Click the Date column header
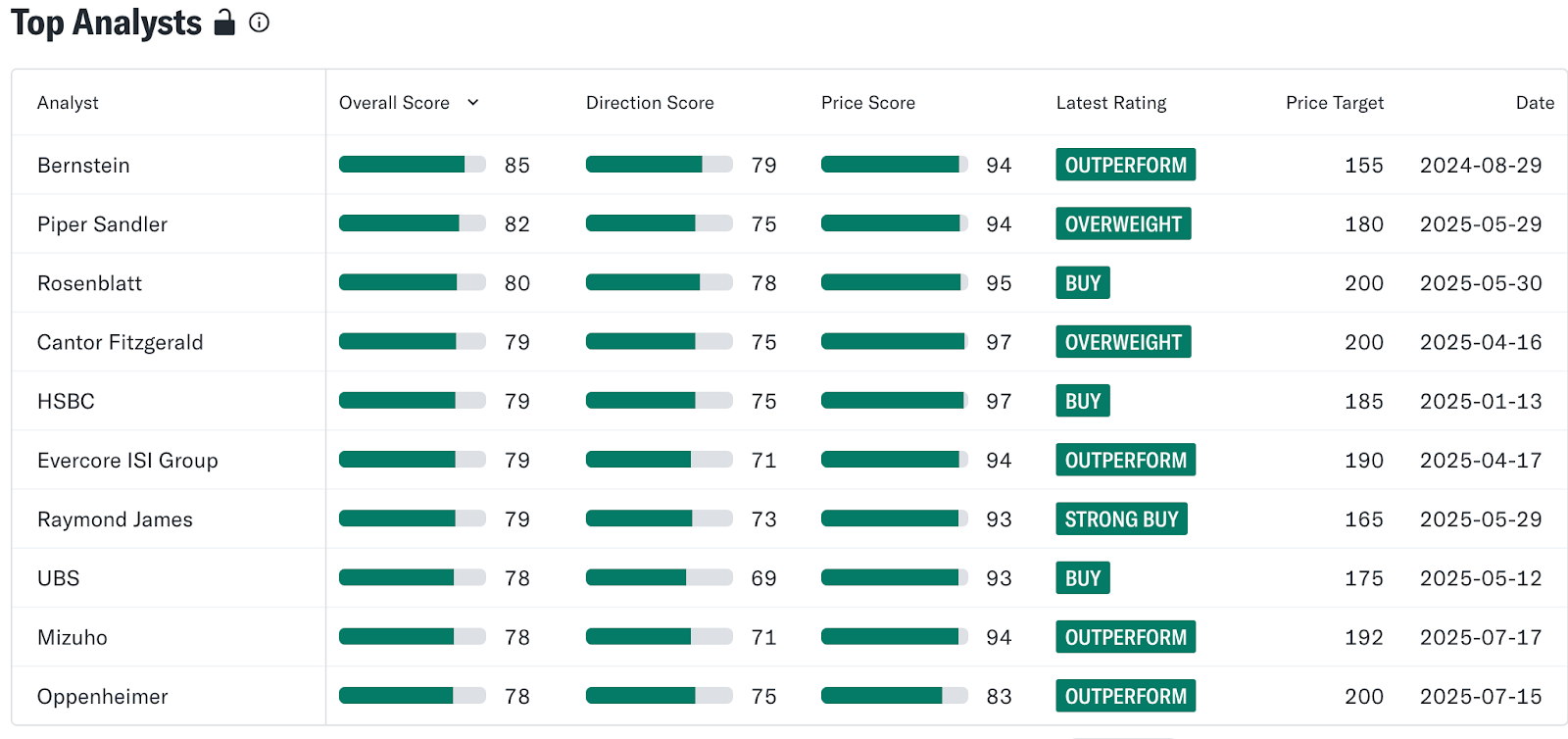This screenshot has width=1568, height=739. pos(1535,103)
